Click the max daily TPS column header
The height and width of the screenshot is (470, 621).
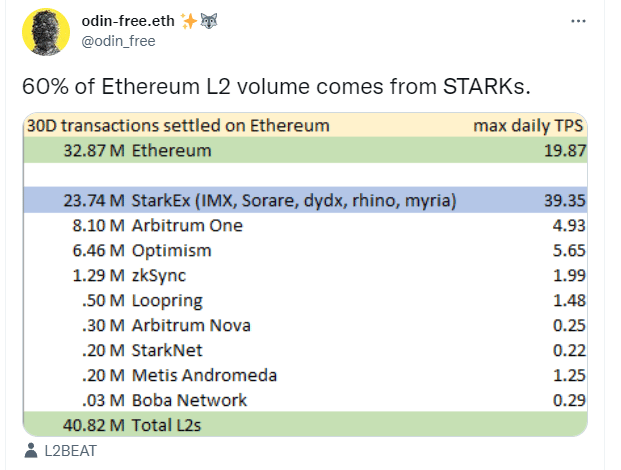click(528, 126)
